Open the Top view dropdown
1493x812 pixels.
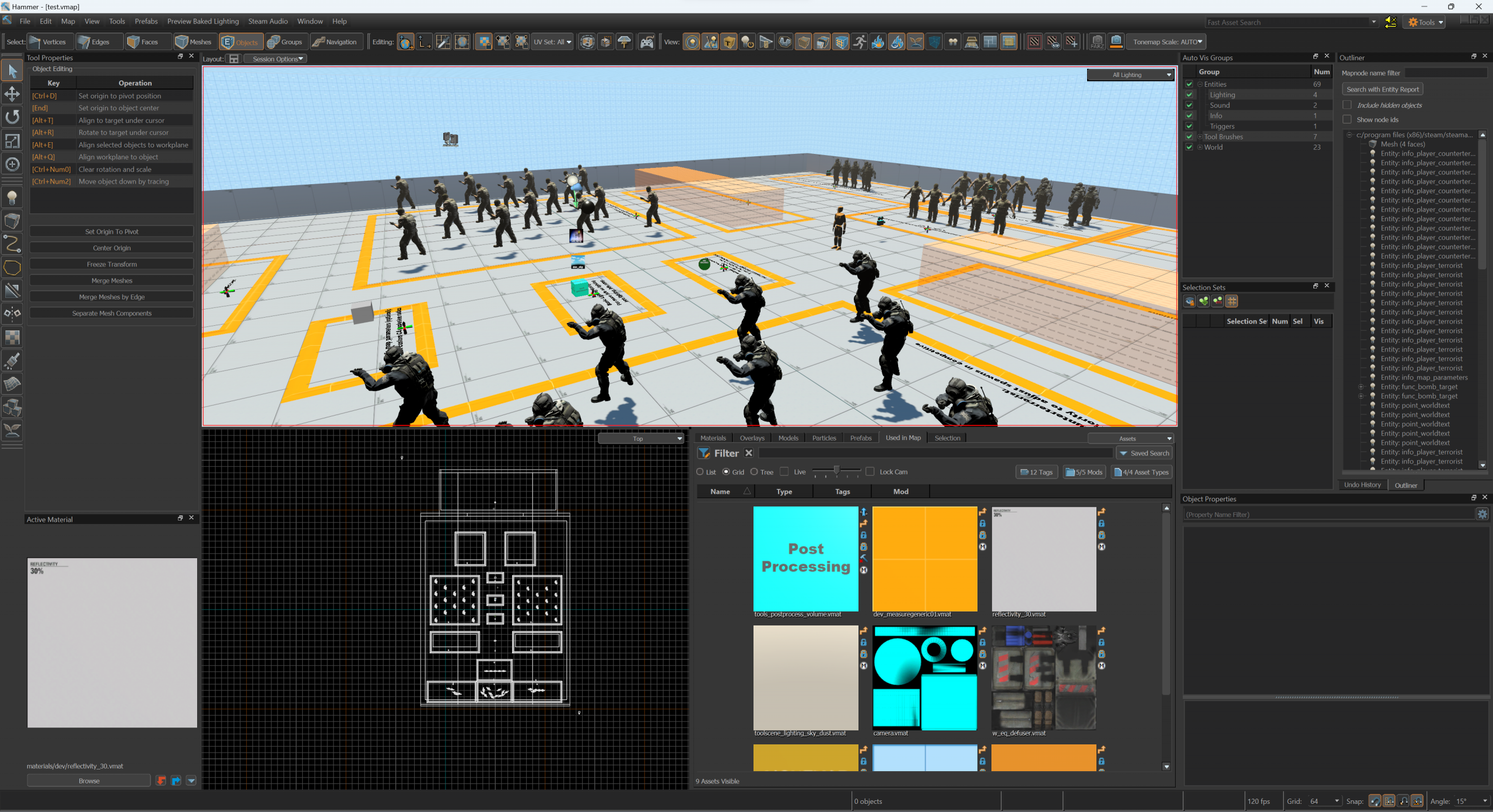(641, 438)
